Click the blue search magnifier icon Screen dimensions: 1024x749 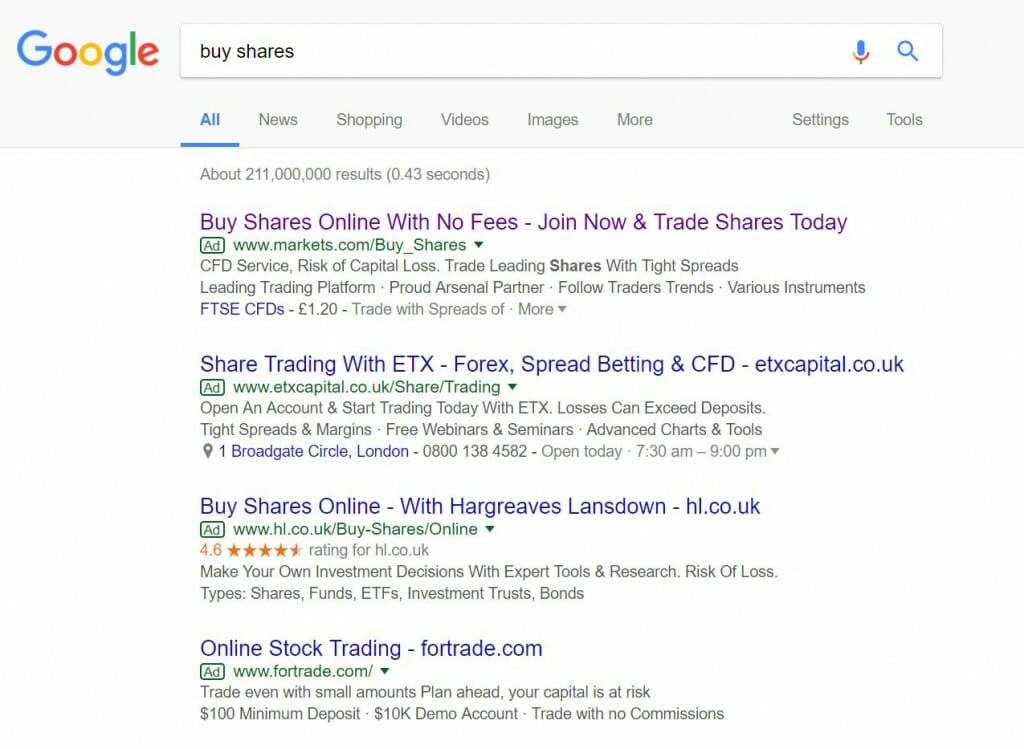[x=907, y=51]
